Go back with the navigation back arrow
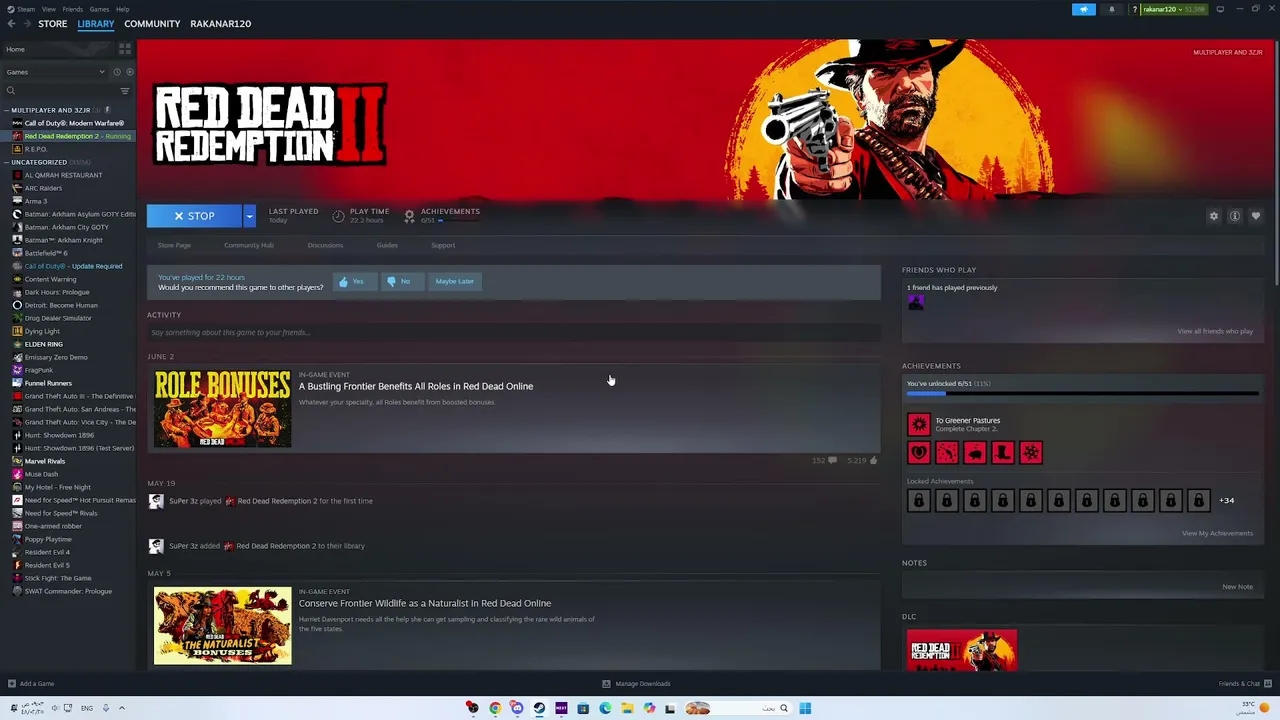The width and height of the screenshot is (1280, 720). click(10, 24)
